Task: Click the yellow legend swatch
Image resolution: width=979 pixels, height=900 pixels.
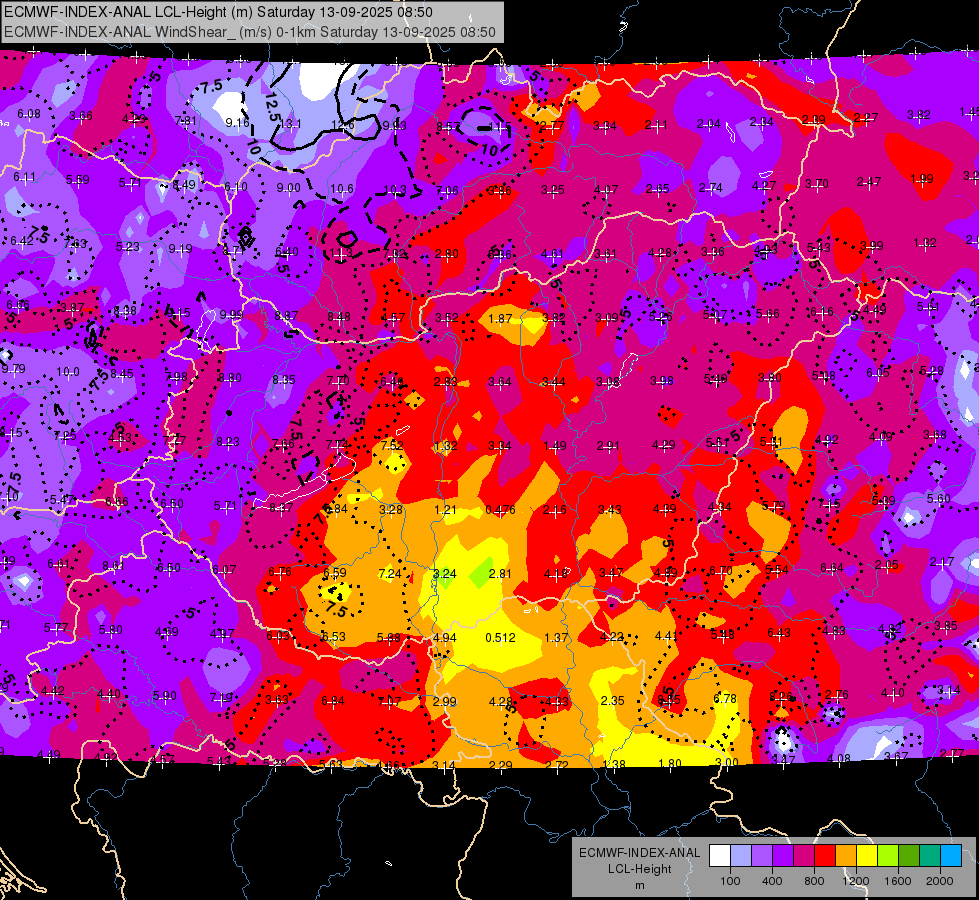Action: click(x=867, y=856)
